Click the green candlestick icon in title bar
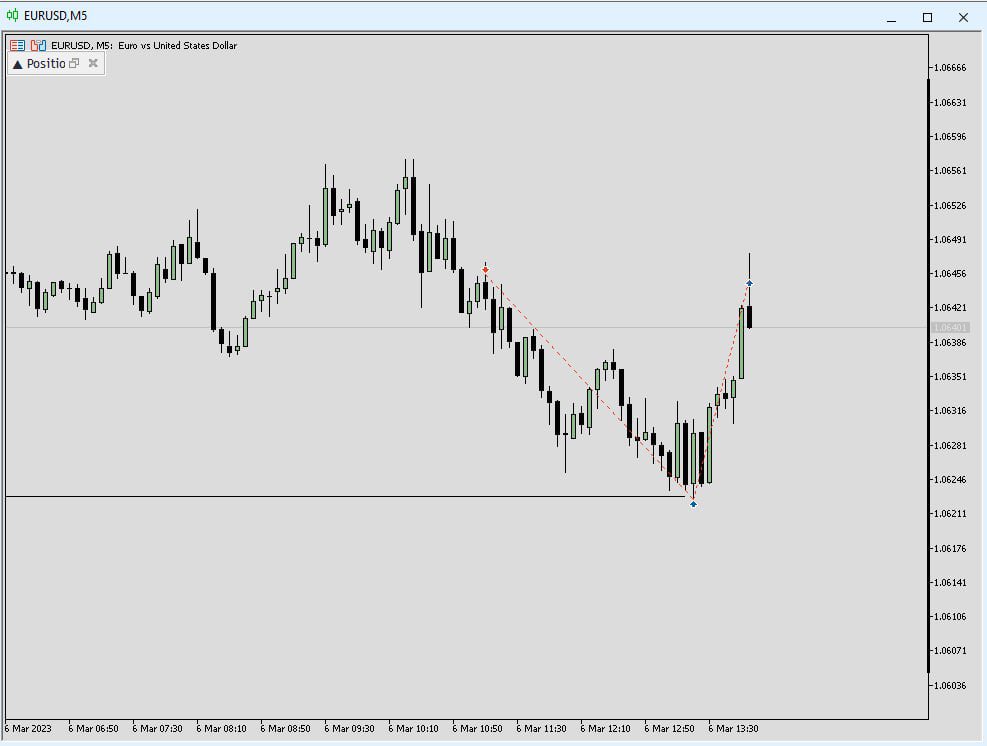 (12, 15)
